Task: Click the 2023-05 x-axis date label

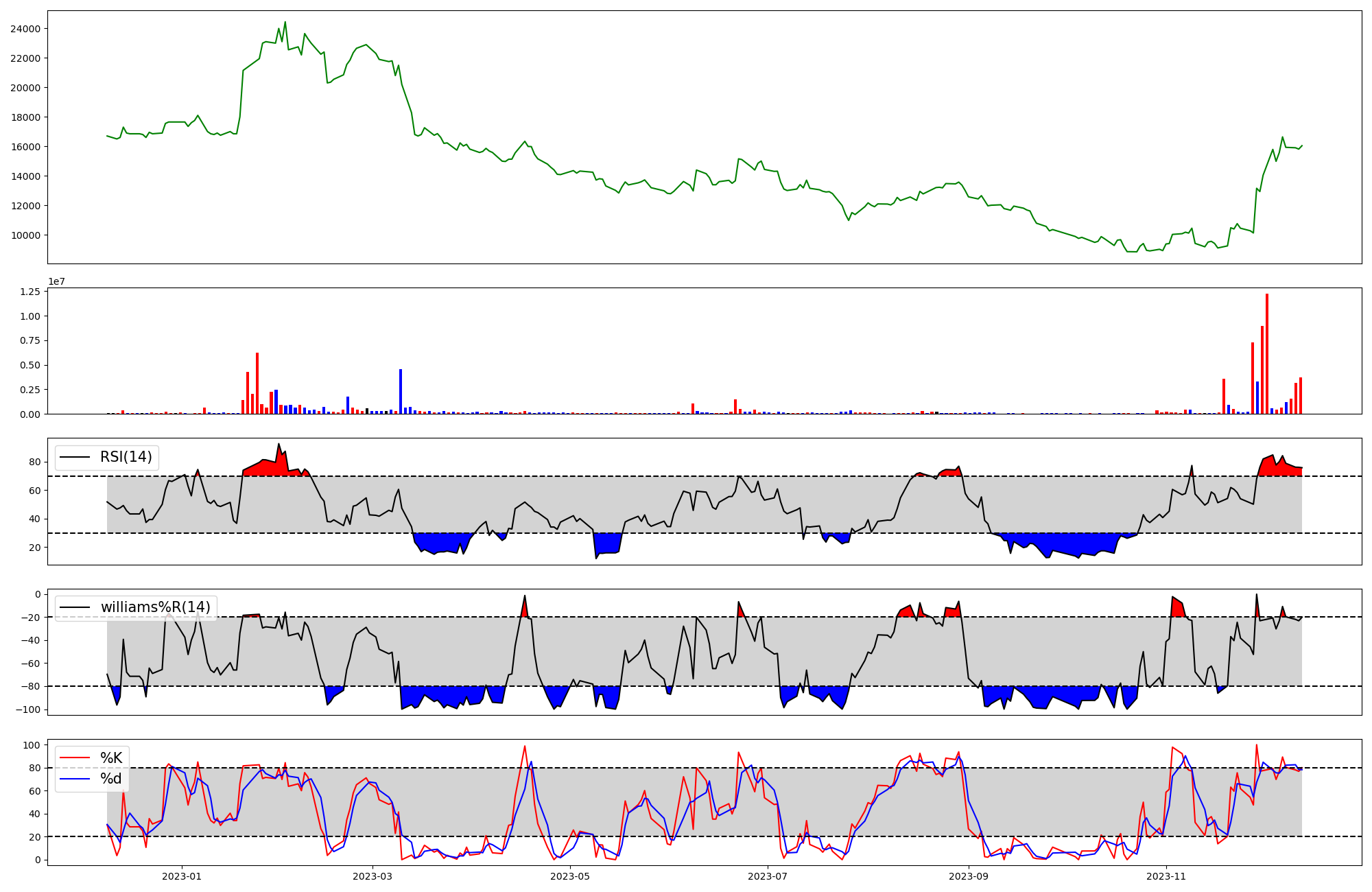Action: (570, 876)
